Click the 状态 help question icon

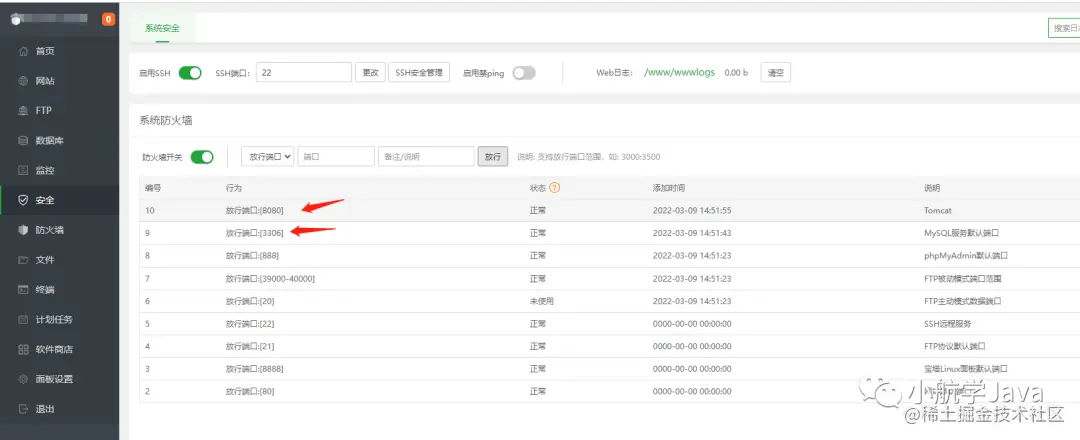click(x=554, y=187)
